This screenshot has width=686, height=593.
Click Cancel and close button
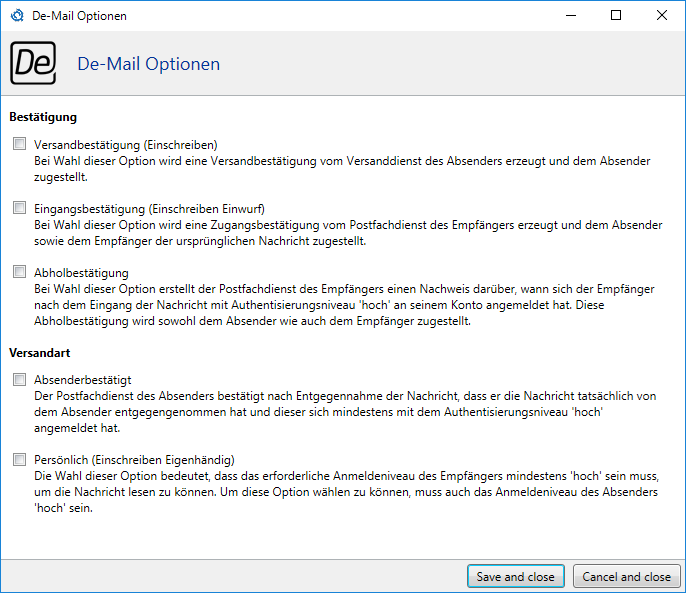626,577
